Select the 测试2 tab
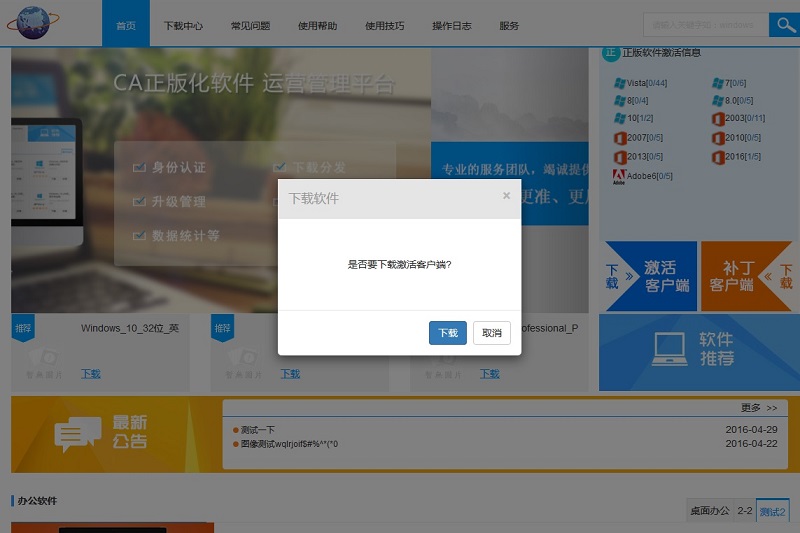Image resolution: width=800 pixels, height=533 pixels. [x=772, y=511]
